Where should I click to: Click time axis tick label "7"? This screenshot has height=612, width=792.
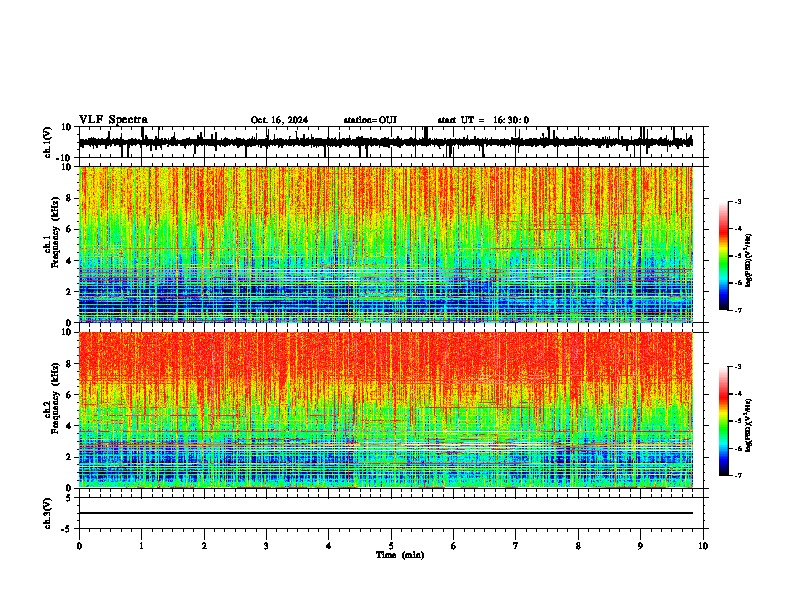pyautogui.click(x=516, y=546)
